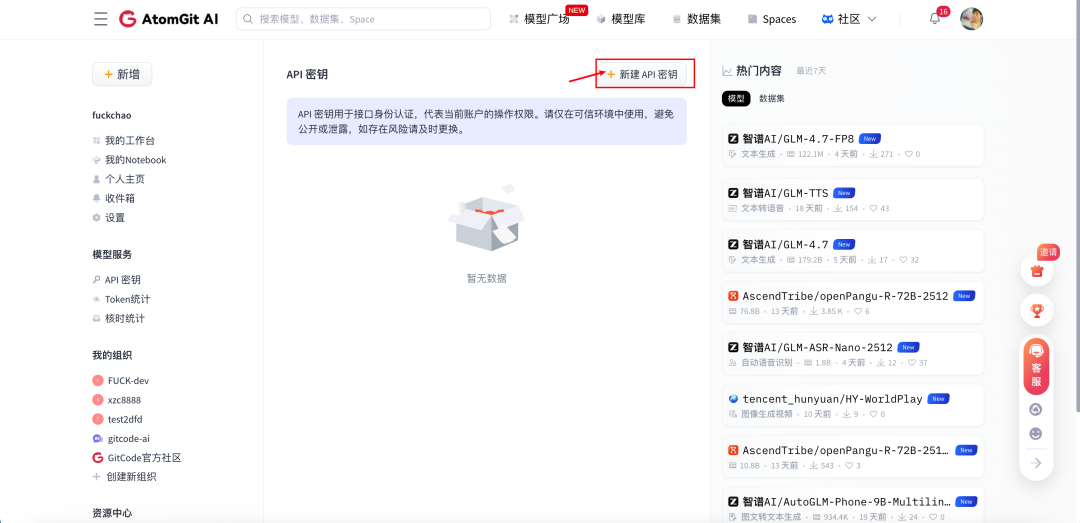The width and height of the screenshot is (1080, 523).
Task: Collapse floating sidebar arrow icon
Action: point(1036,463)
